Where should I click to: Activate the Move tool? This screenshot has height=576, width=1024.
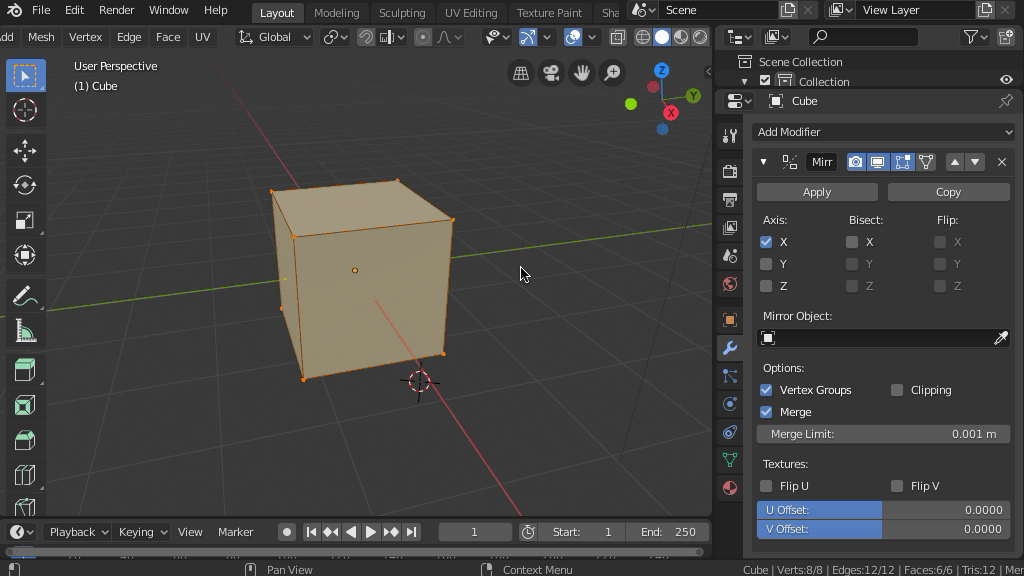[x=25, y=150]
